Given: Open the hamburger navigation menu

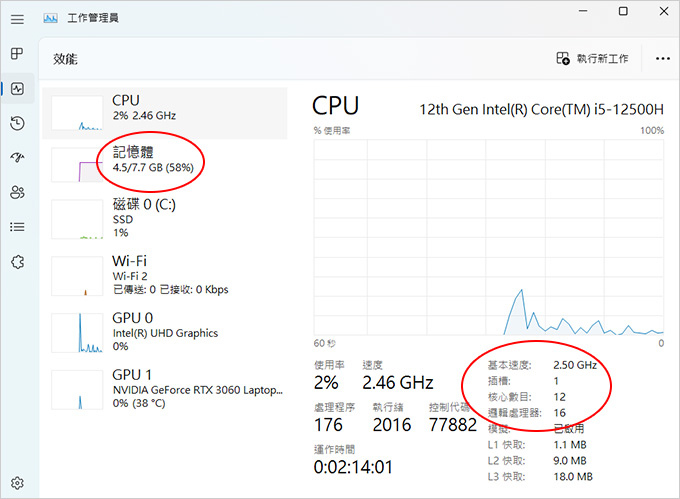Looking at the screenshot, I should tap(17, 19).
